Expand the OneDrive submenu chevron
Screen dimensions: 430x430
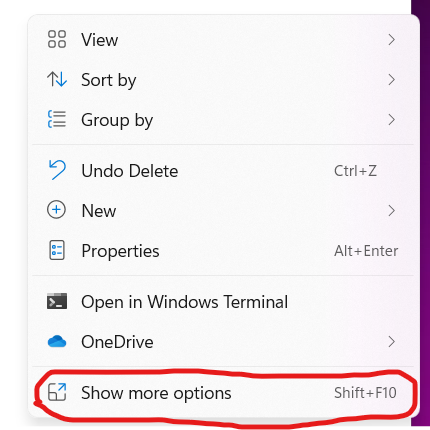[x=392, y=342]
